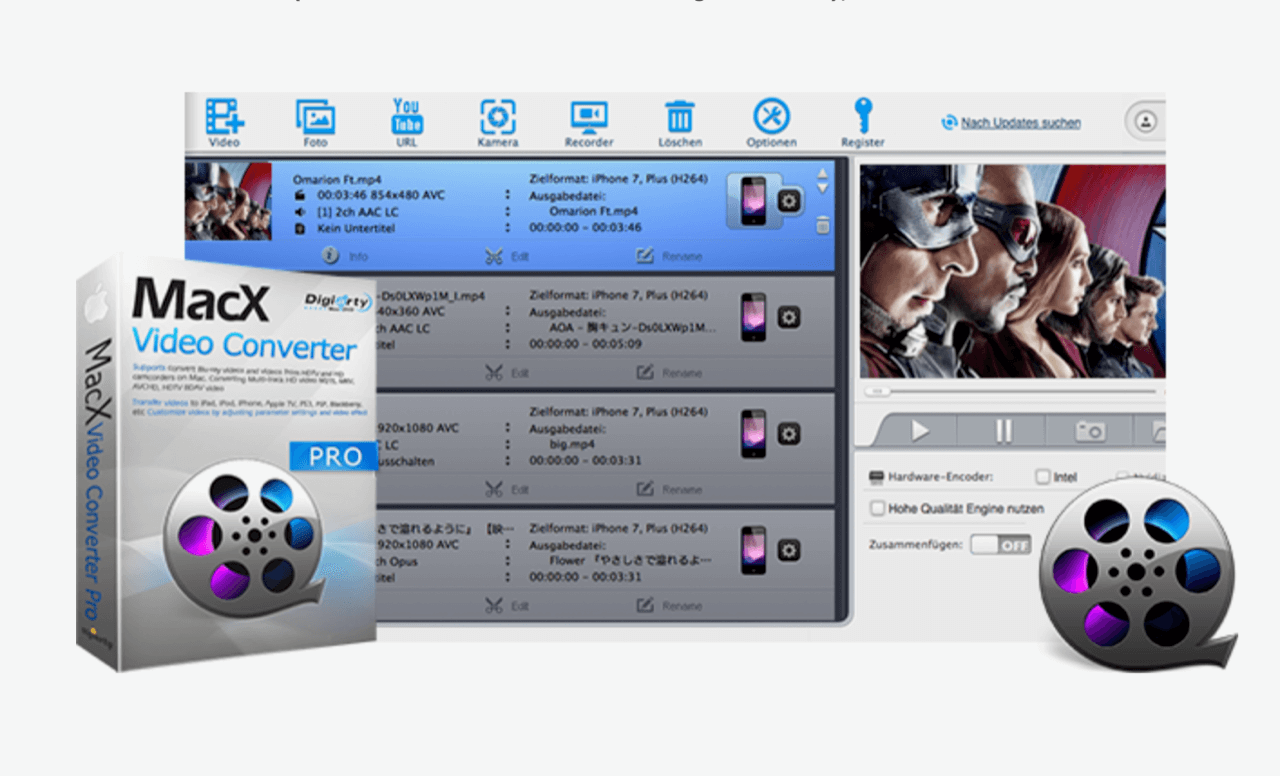Viewport: 1280px width, 776px height.
Task: Open the Foto slideshow tool
Action: 315,116
